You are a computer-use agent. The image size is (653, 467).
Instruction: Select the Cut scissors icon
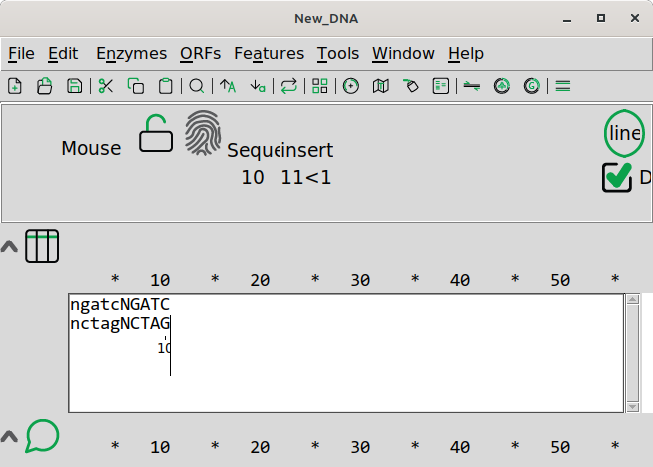click(x=105, y=86)
